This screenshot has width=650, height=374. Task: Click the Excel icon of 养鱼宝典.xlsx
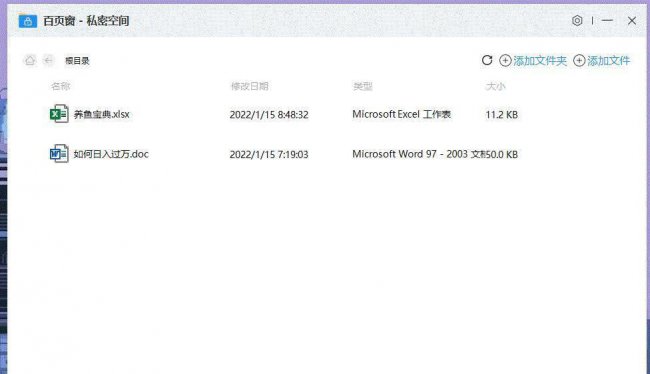(x=59, y=114)
